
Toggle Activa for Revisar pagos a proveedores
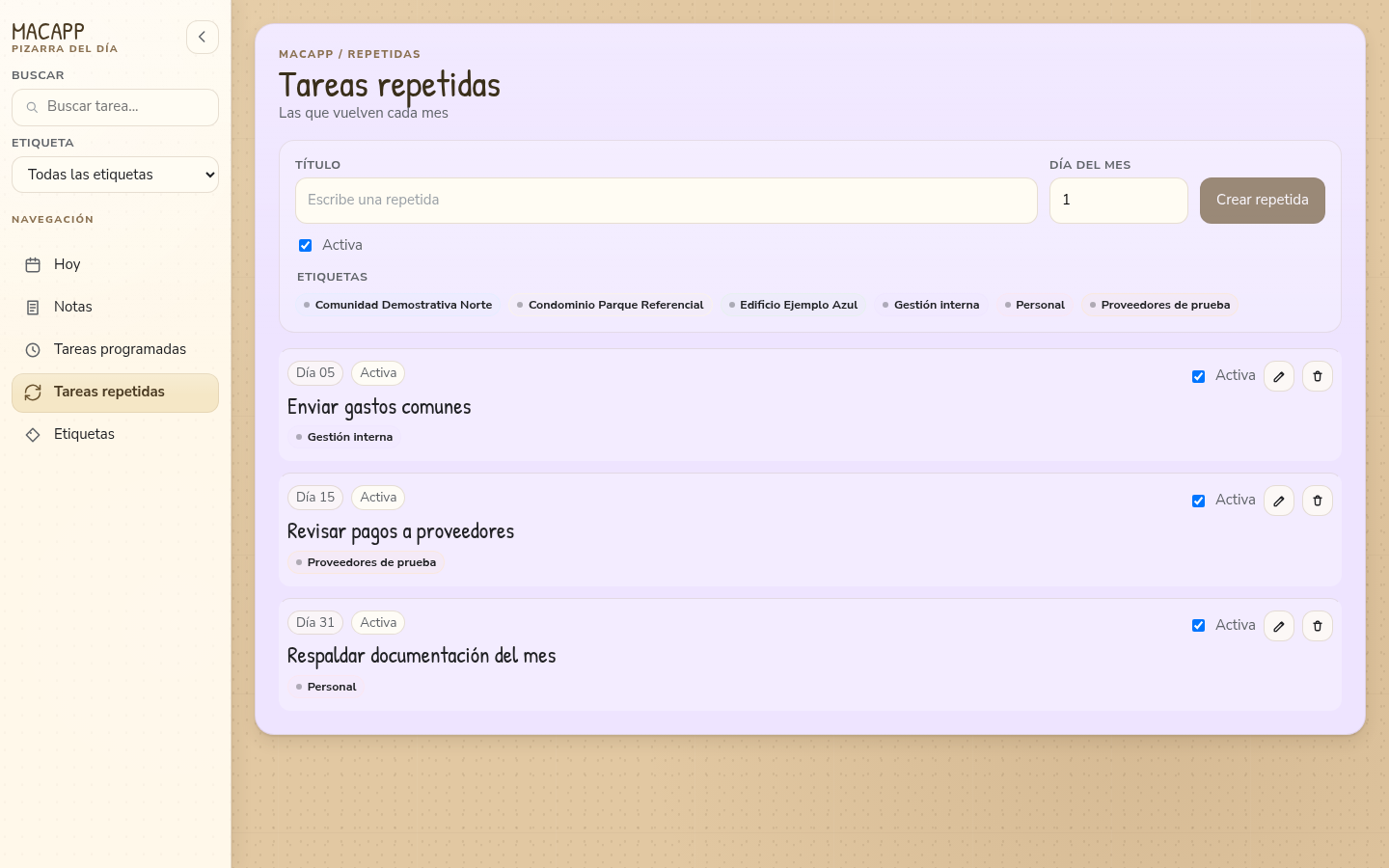(x=1198, y=501)
